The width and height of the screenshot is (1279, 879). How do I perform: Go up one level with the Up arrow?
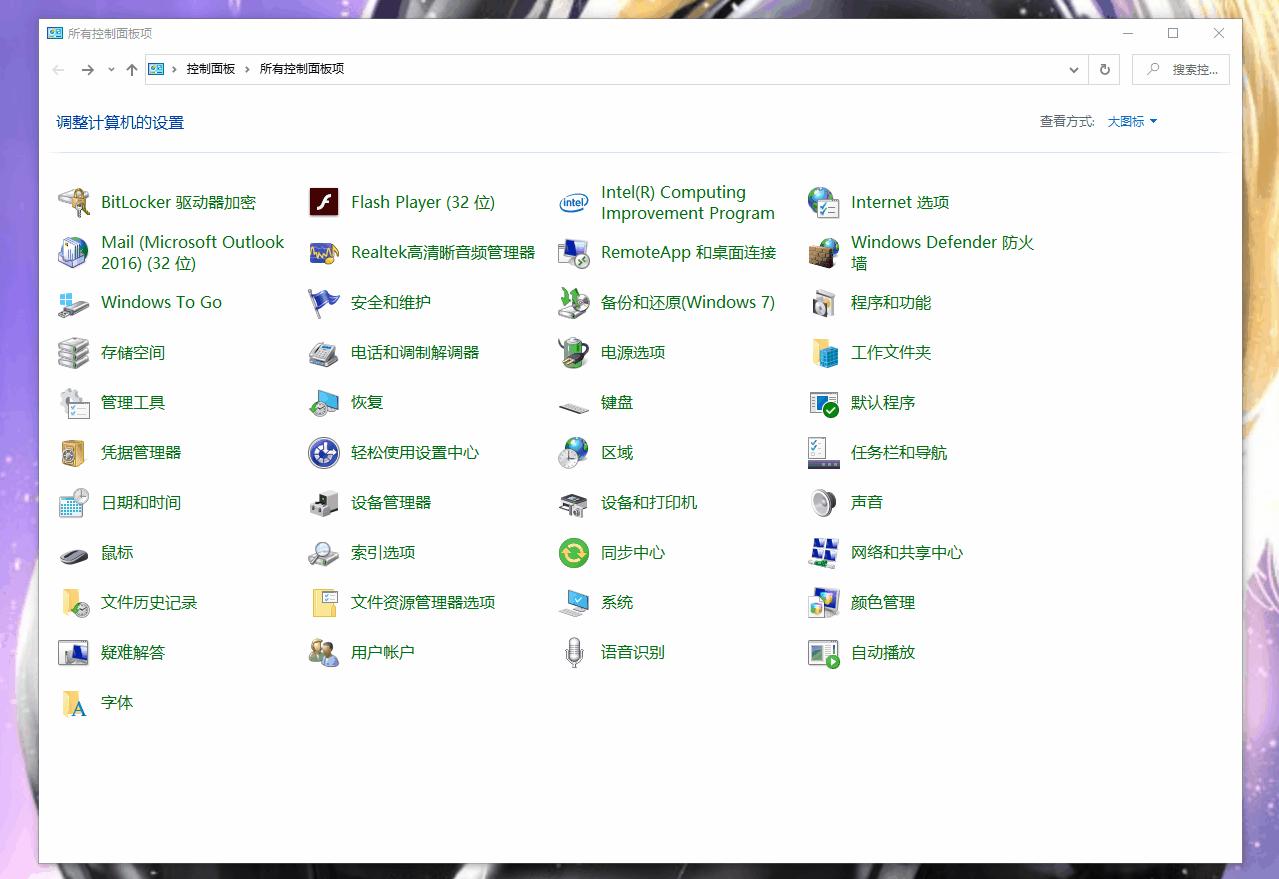(x=131, y=70)
